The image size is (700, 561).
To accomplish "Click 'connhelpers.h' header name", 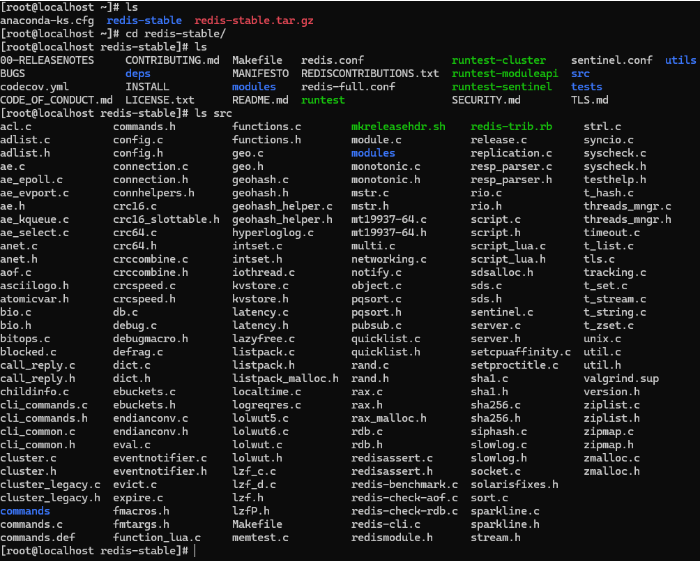I will click(x=154, y=193).
